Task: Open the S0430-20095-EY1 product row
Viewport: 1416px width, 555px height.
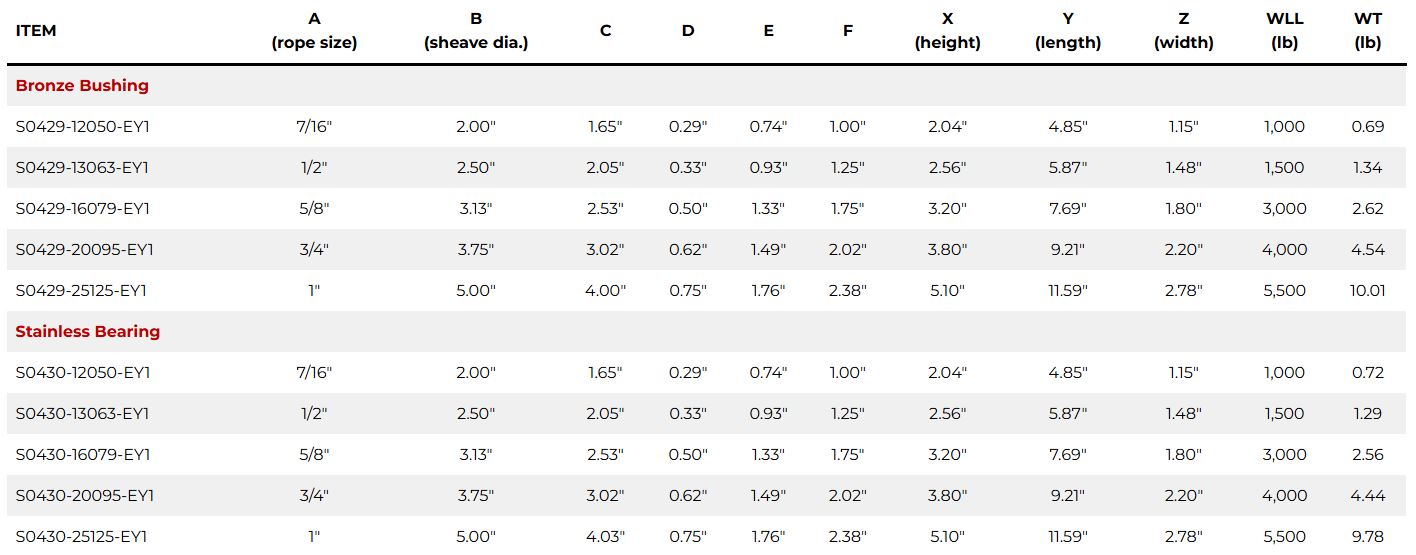Action: pyautogui.click(x=84, y=496)
